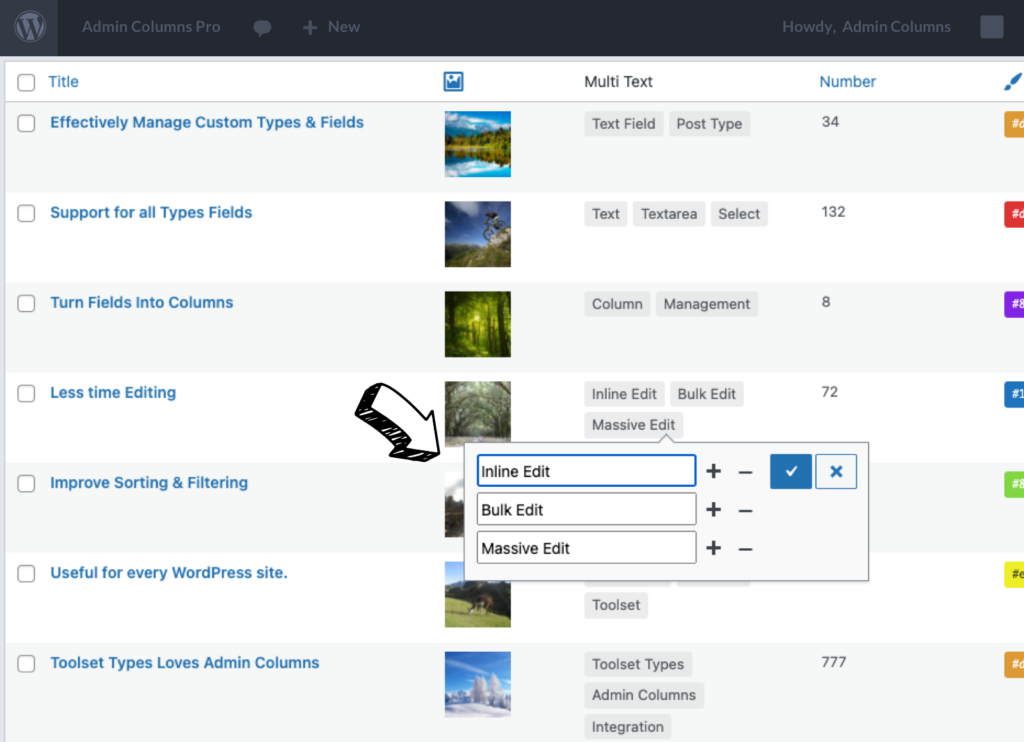This screenshot has height=742, width=1024.
Task: Focus the Massive Edit text field
Action: (586, 548)
